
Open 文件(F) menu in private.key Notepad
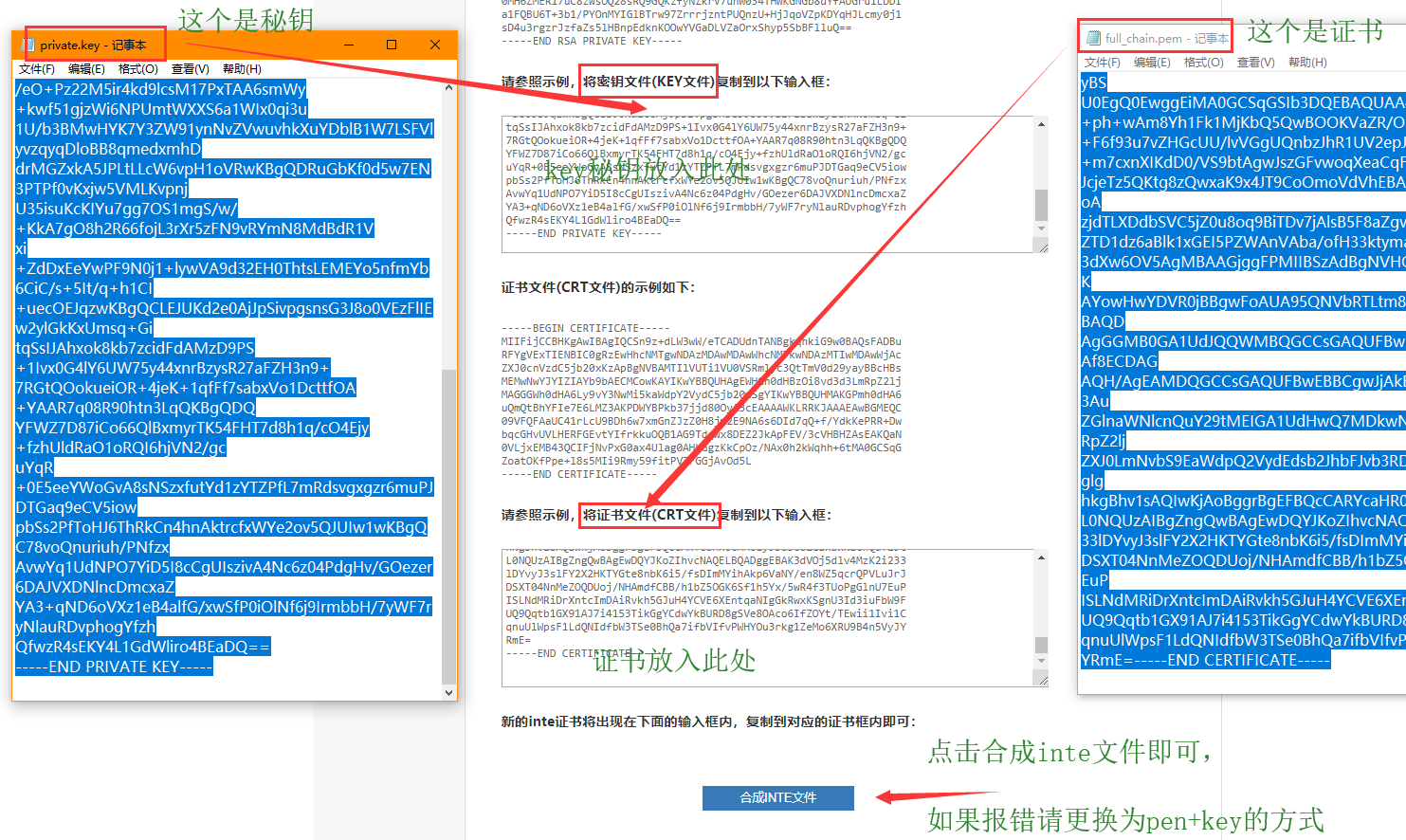pyautogui.click(x=37, y=69)
